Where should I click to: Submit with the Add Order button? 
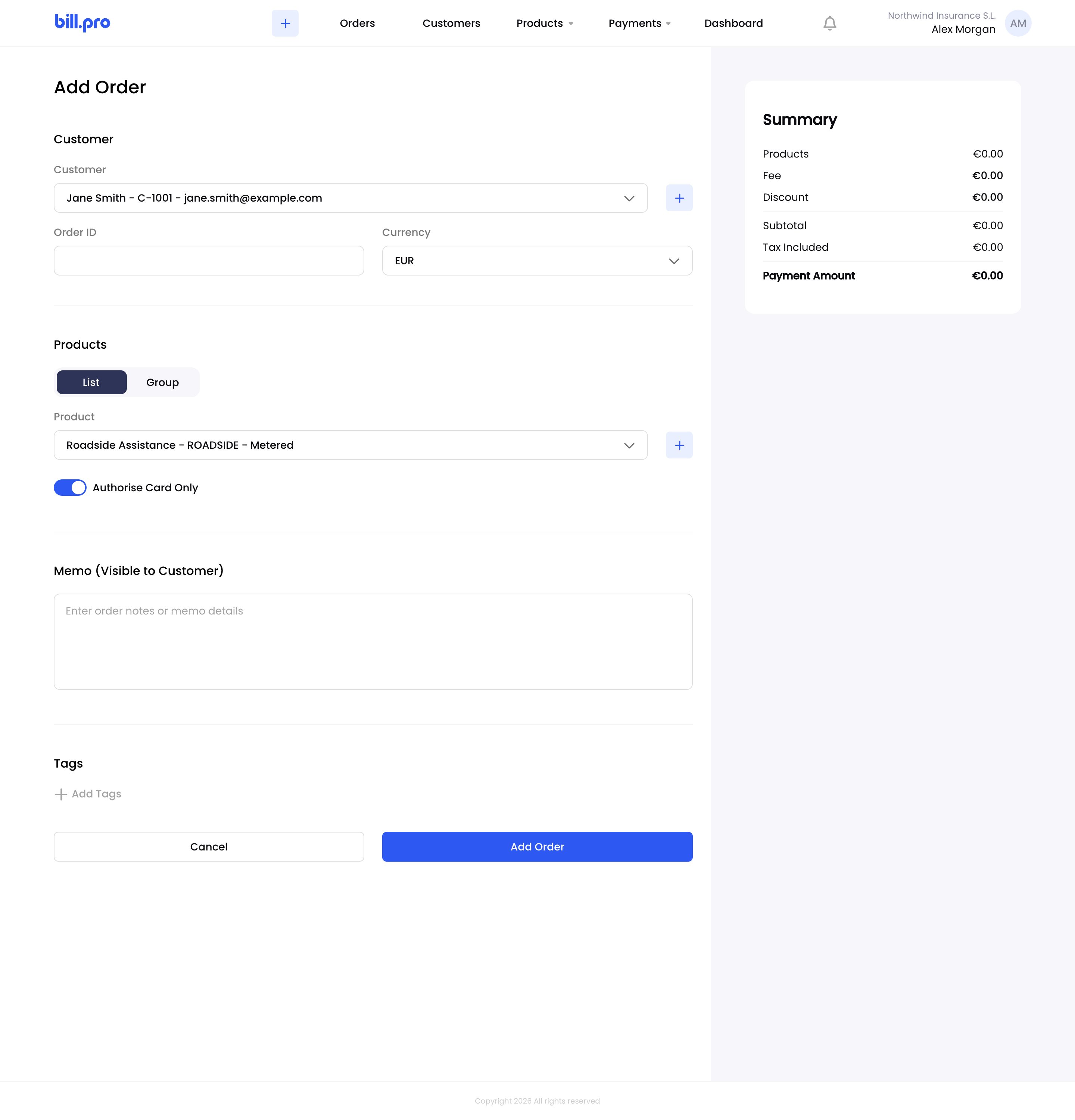click(x=537, y=847)
